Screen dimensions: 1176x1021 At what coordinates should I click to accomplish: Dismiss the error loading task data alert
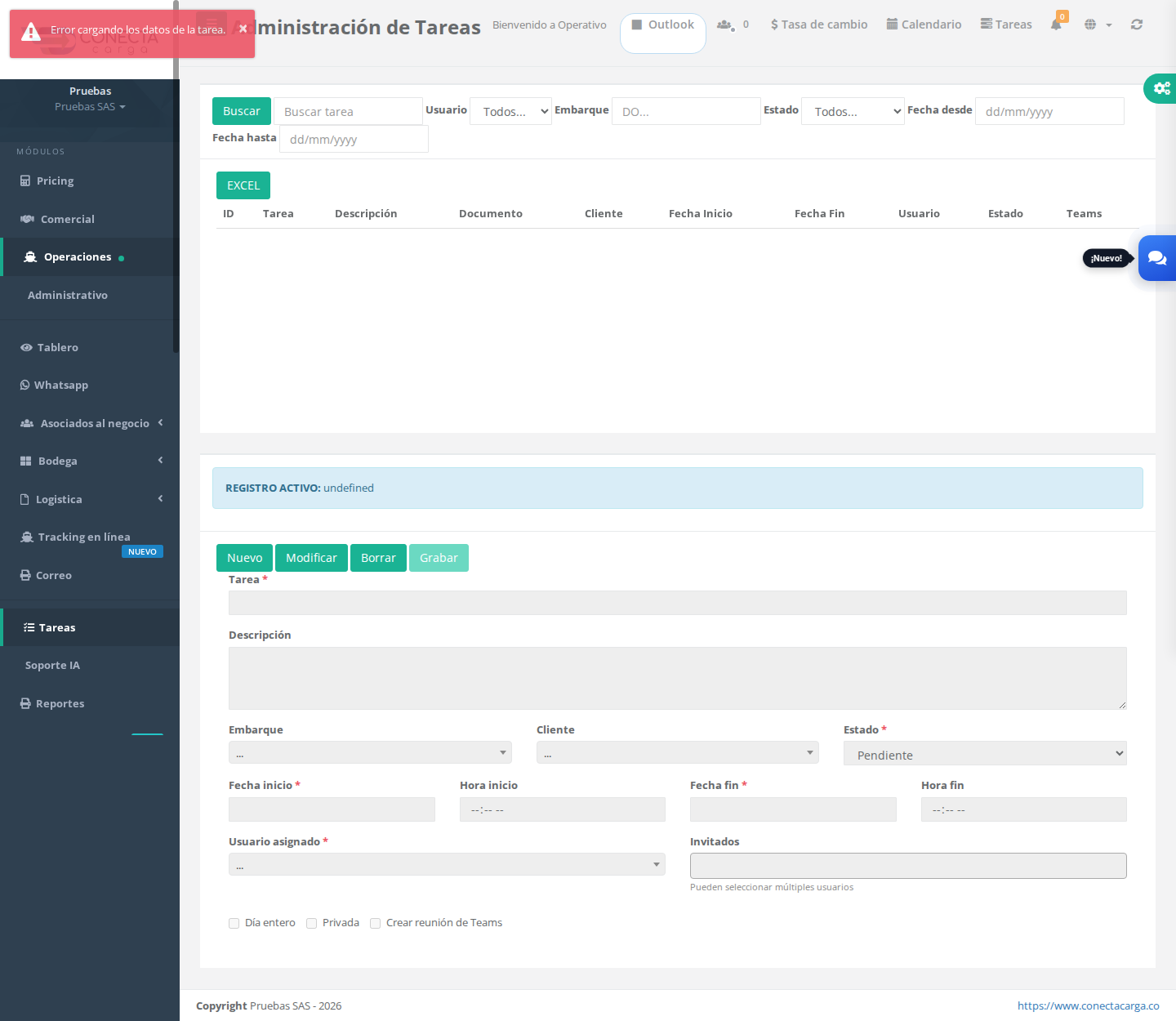243,29
